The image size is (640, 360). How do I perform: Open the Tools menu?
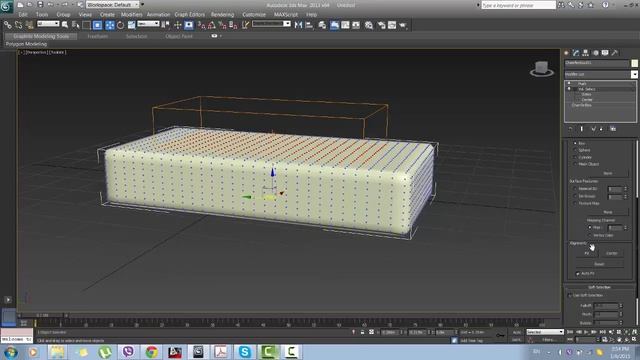coord(42,14)
